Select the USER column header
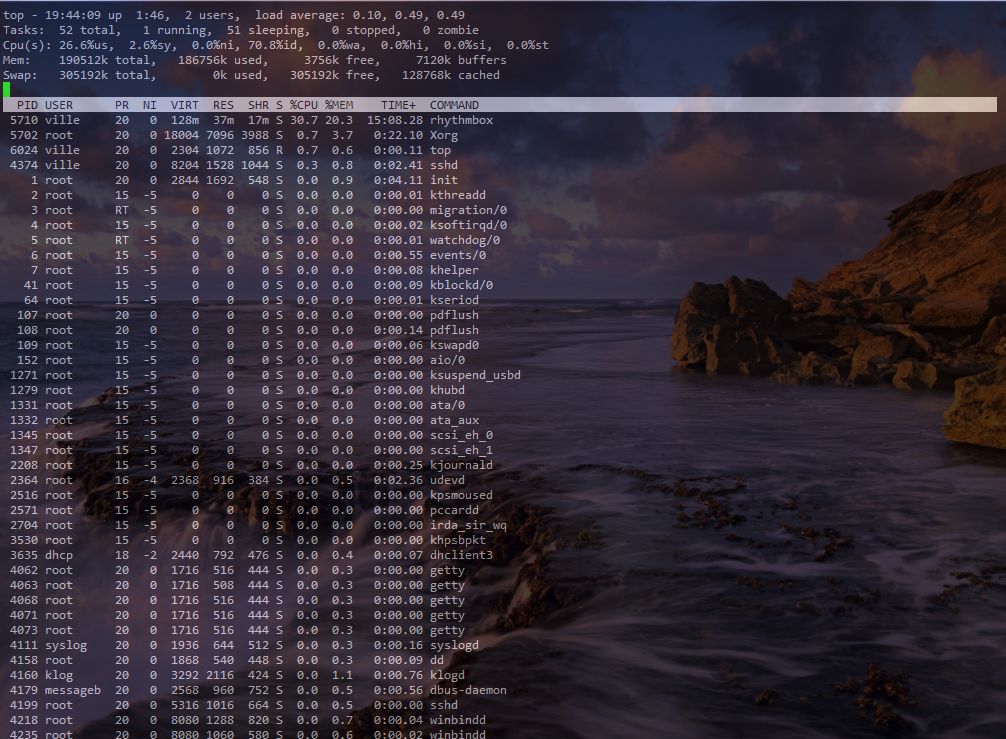 [x=59, y=105]
